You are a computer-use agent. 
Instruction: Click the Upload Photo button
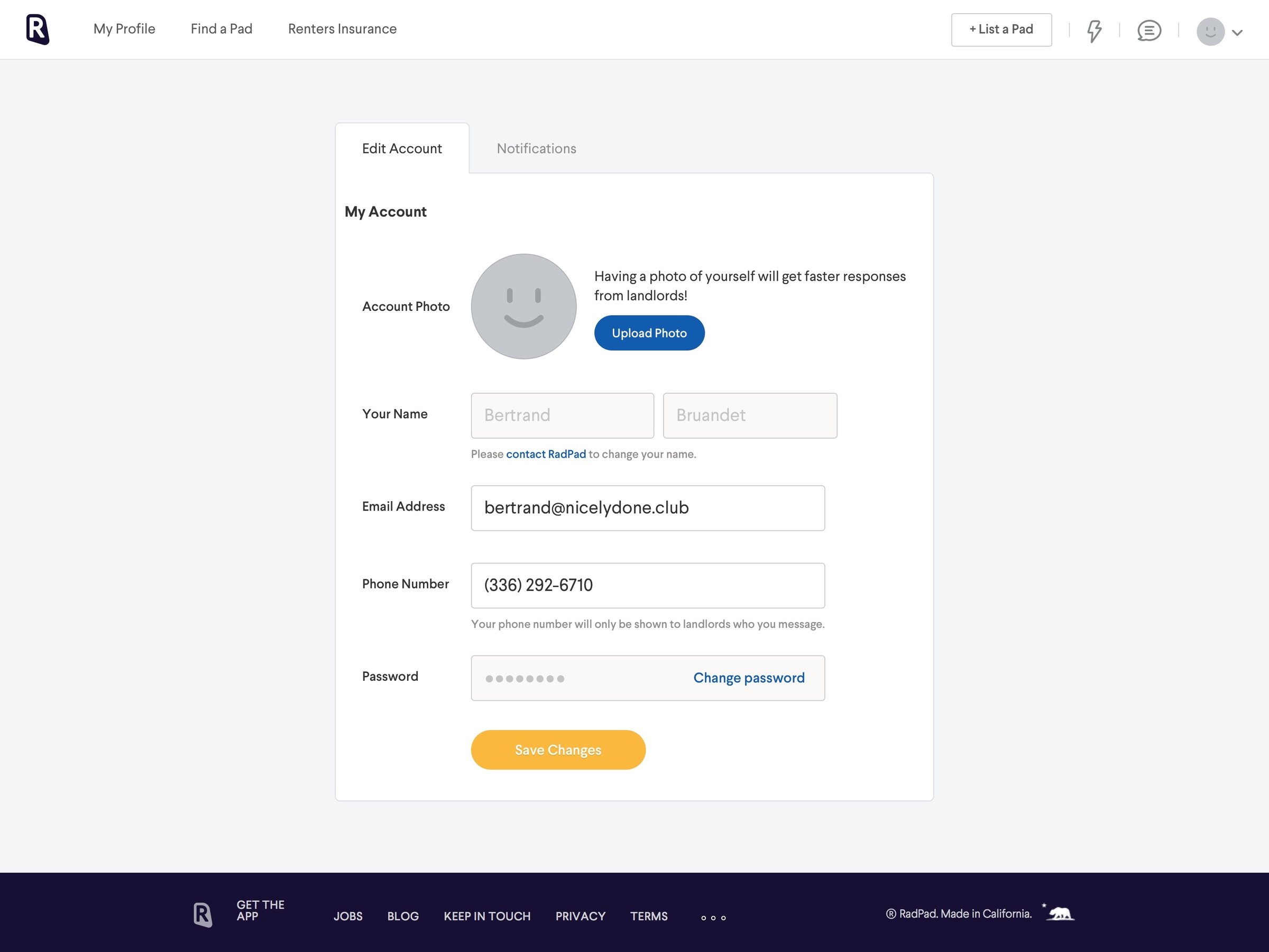point(649,332)
